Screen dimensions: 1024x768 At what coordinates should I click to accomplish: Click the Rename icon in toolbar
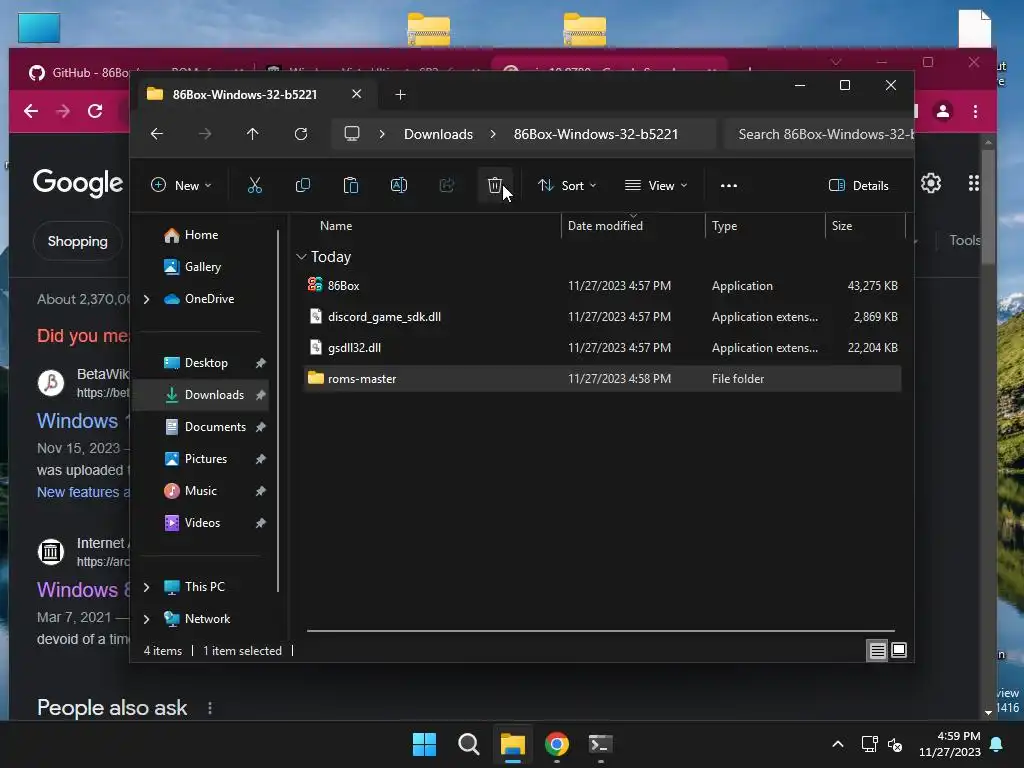[x=398, y=185]
